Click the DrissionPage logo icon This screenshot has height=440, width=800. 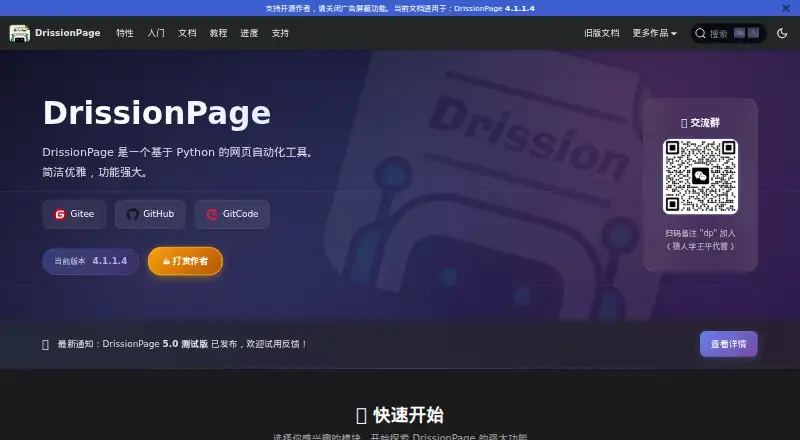click(x=19, y=33)
